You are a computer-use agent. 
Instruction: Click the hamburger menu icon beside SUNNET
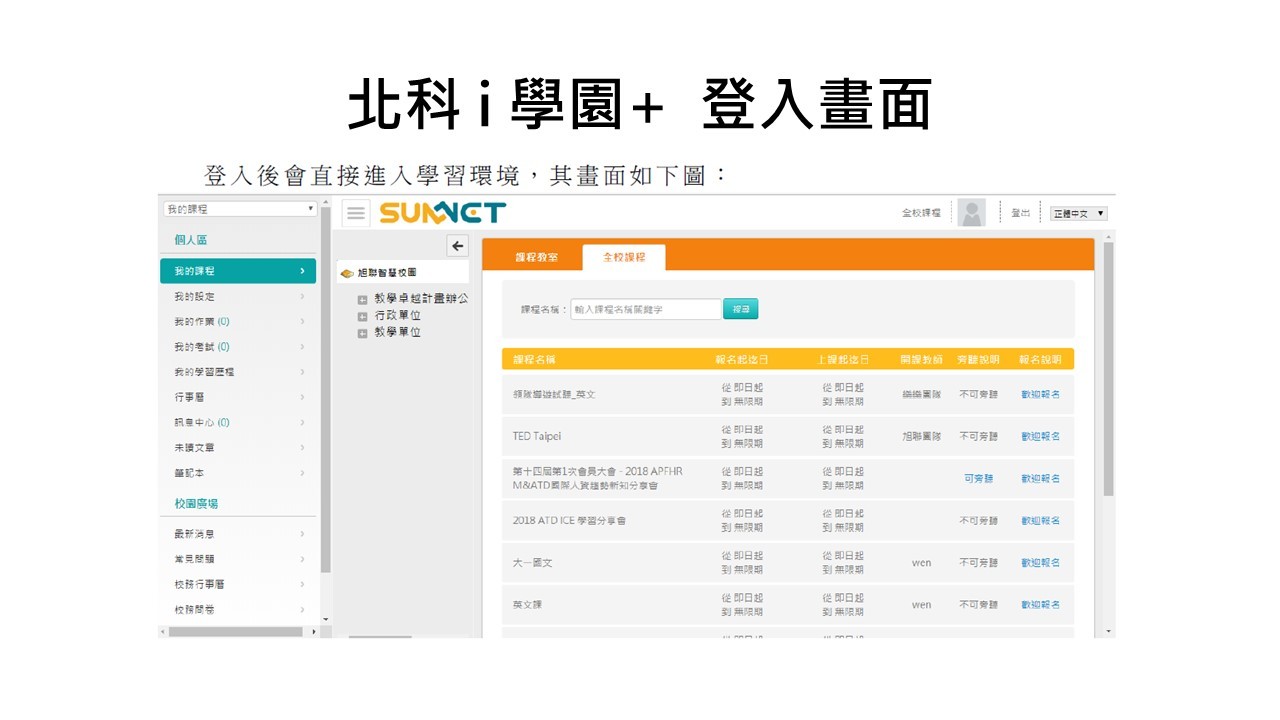356,213
